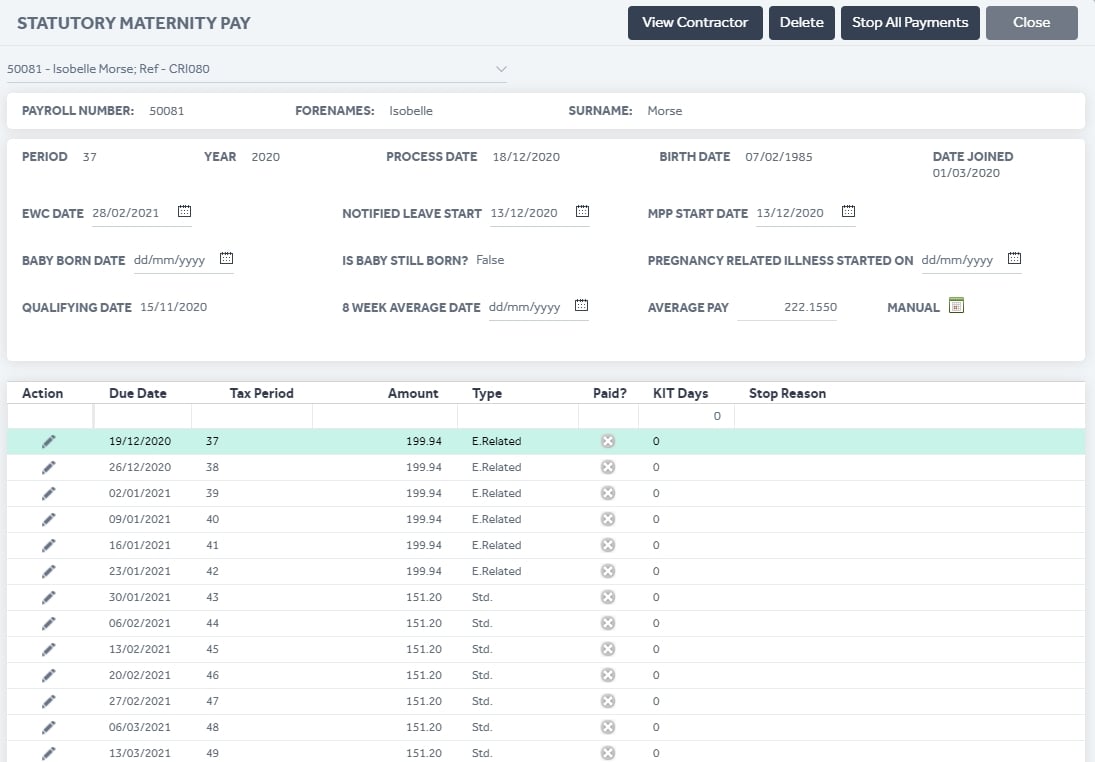Sort table by Amount column
The height and width of the screenshot is (762, 1095).
[413, 393]
